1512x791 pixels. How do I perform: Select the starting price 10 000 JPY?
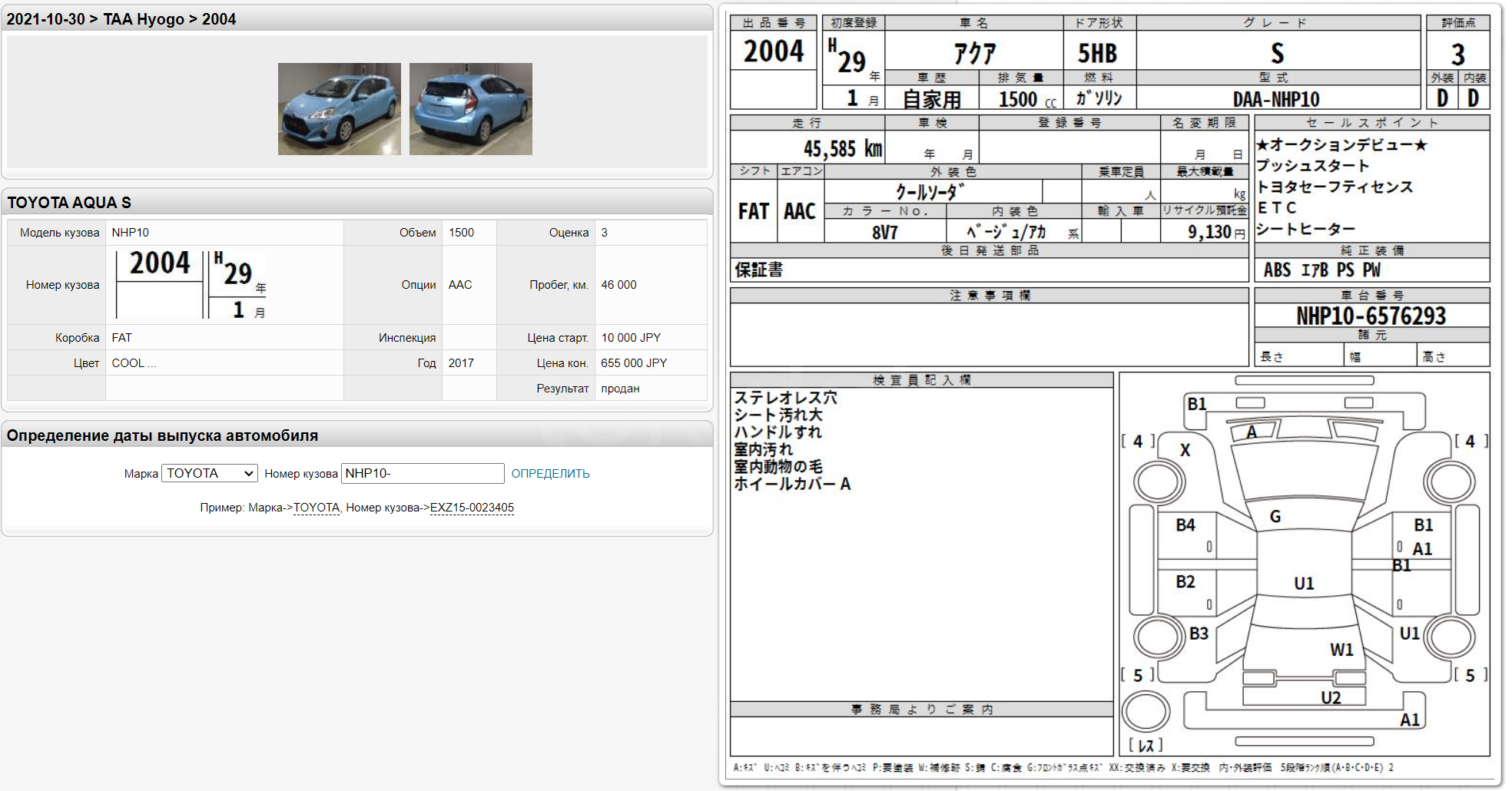pyautogui.click(x=631, y=338)
